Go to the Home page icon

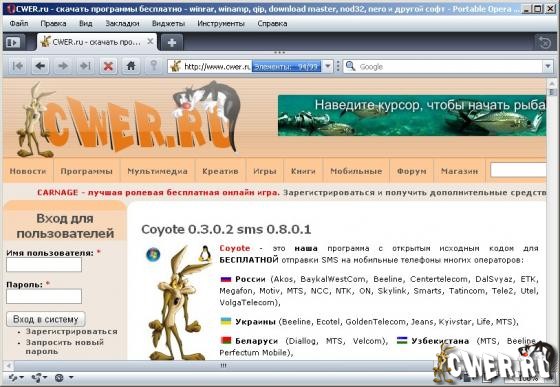131,66
